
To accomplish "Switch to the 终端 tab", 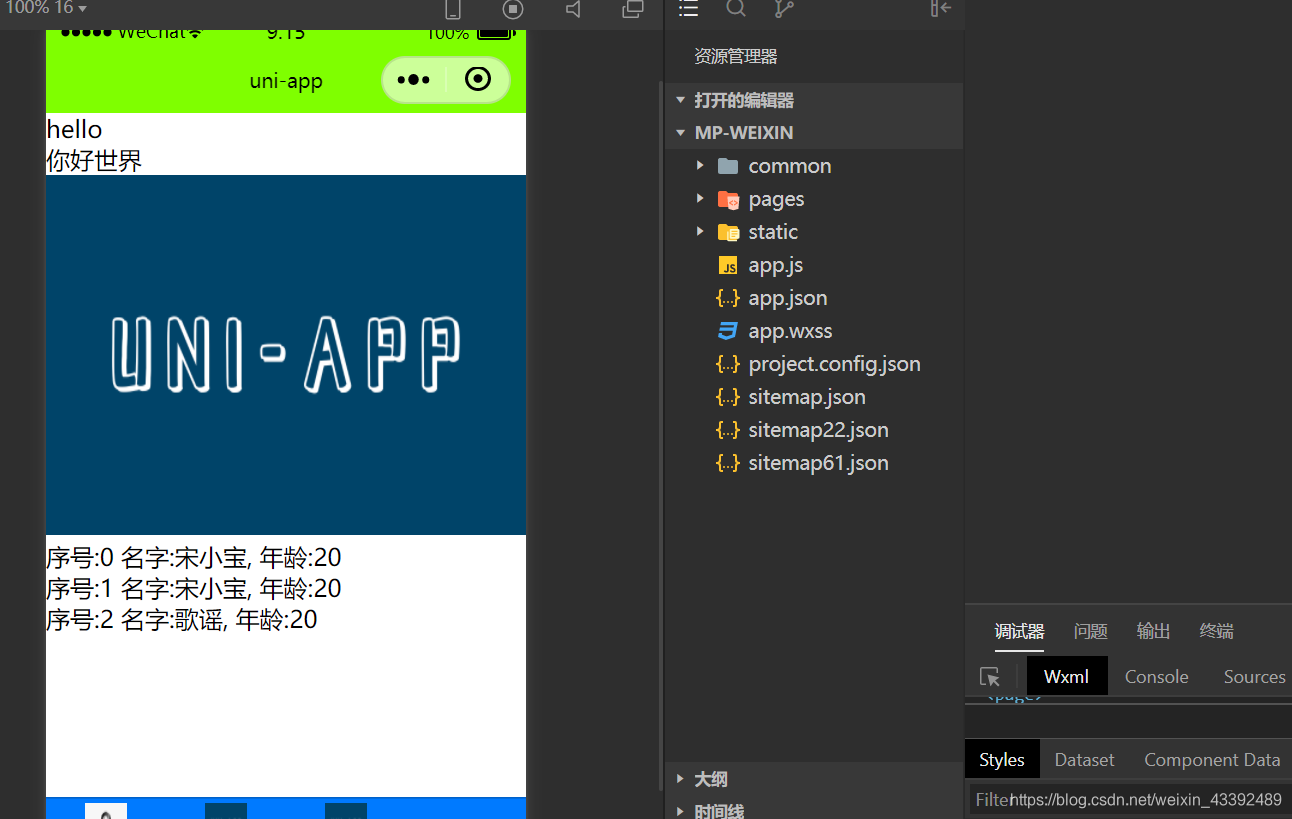I will click(x=1216, y=631).
